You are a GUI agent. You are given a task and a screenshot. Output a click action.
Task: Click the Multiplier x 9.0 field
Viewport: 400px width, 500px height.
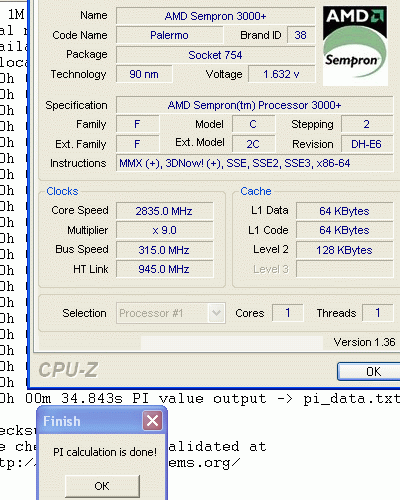pyautogui.click(x=165, y=230)
